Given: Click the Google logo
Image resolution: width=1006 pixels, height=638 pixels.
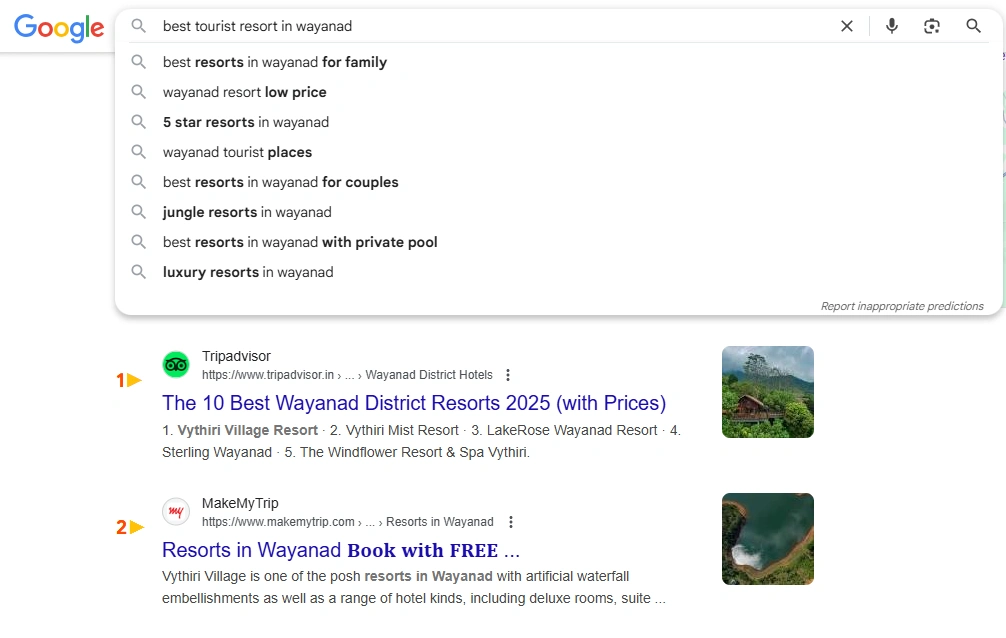Looking at the screenshot, I should (x=59, y=27).
